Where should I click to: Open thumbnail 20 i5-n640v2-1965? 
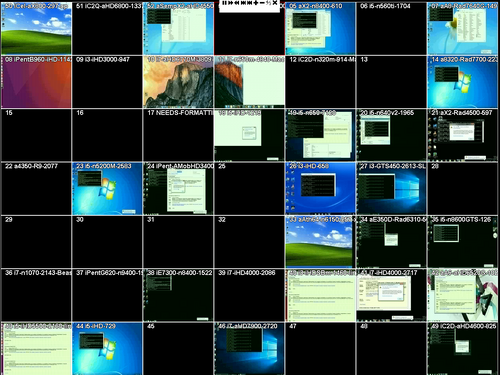tap(391, 135)
